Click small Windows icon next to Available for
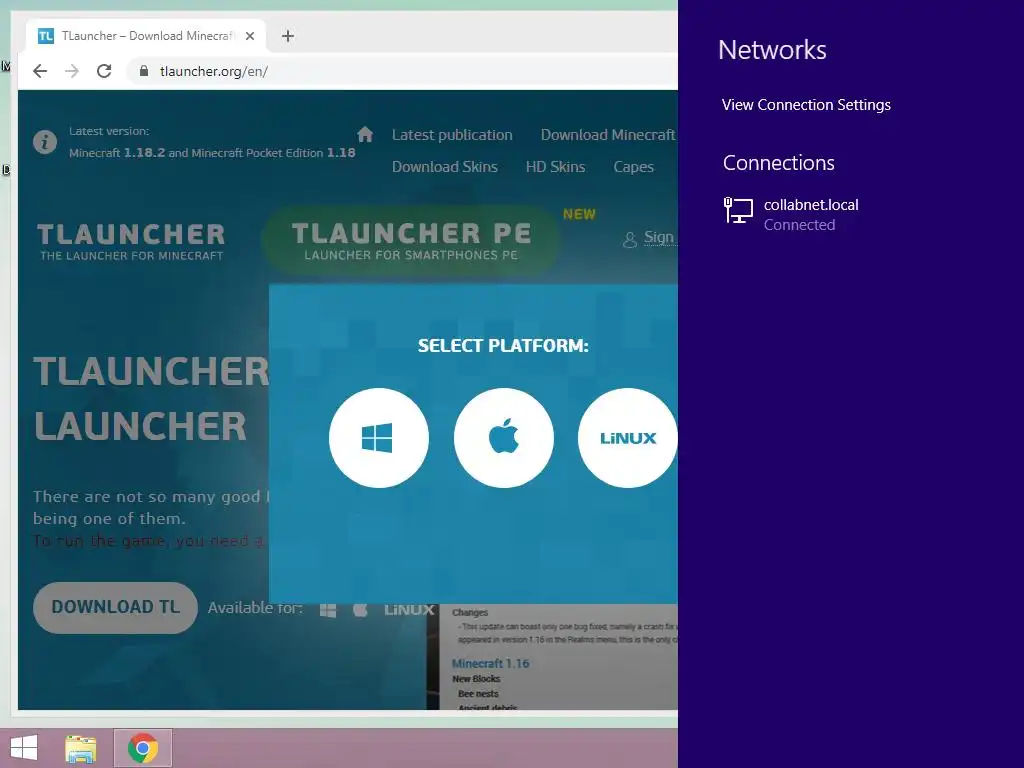 [x=328, y=610]
